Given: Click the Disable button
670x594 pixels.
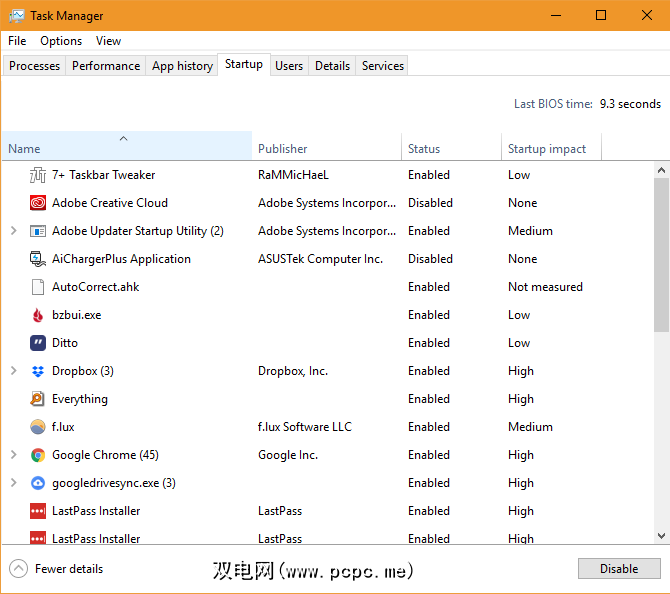Looking at the screenshot, I should 619,569.
